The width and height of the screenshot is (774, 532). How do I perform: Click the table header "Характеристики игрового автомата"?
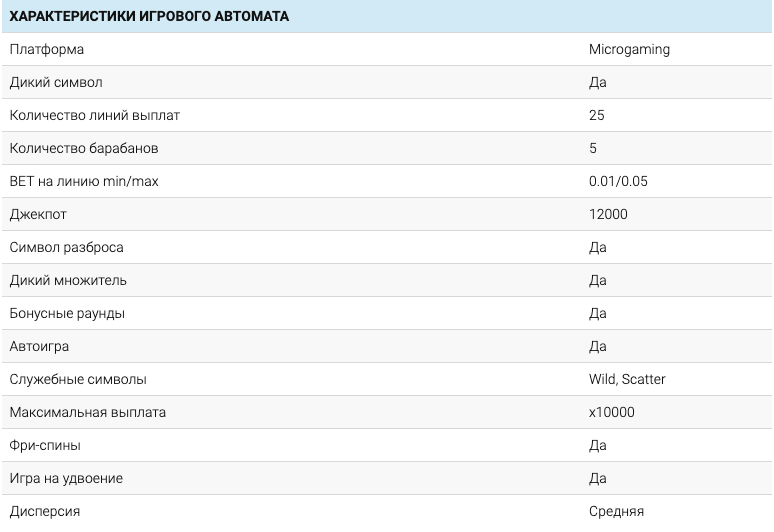click(x=149, y=16)
